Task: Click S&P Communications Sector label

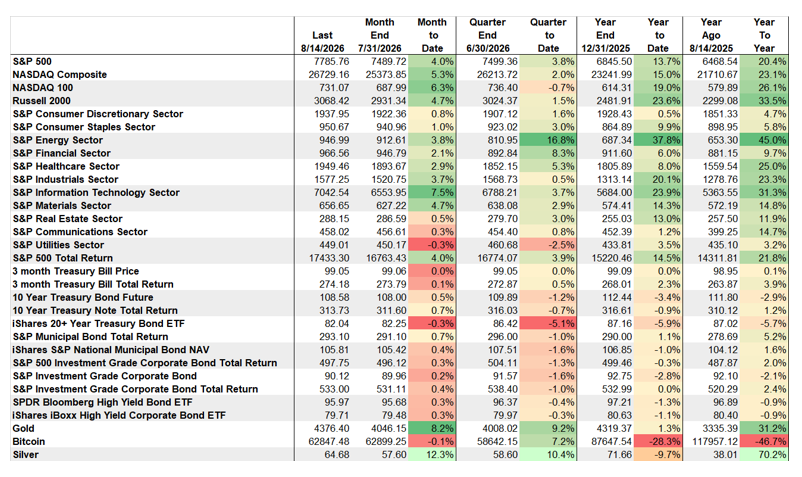Action: (80, 232)
